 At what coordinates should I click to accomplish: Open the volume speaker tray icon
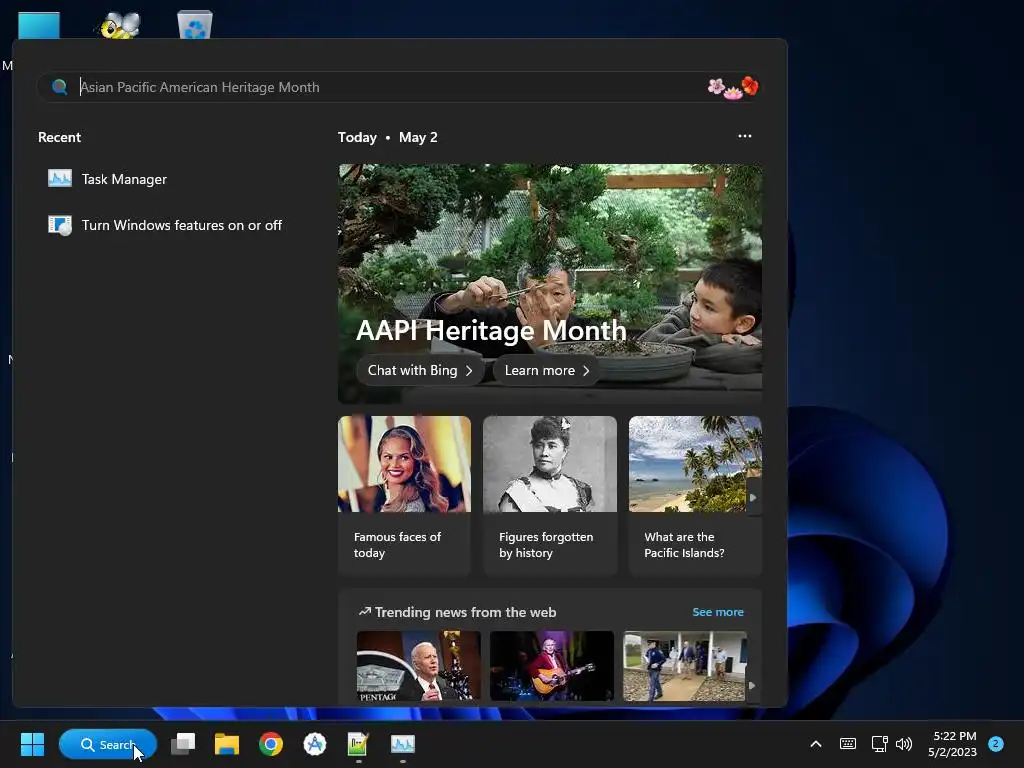tap(904, 744)
